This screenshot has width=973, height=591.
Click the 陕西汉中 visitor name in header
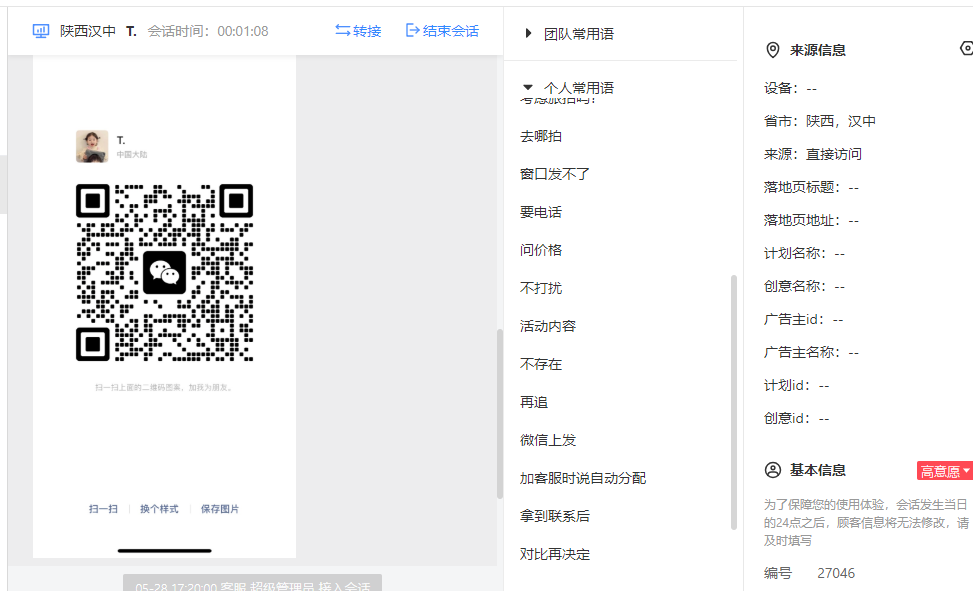point(88,31)
